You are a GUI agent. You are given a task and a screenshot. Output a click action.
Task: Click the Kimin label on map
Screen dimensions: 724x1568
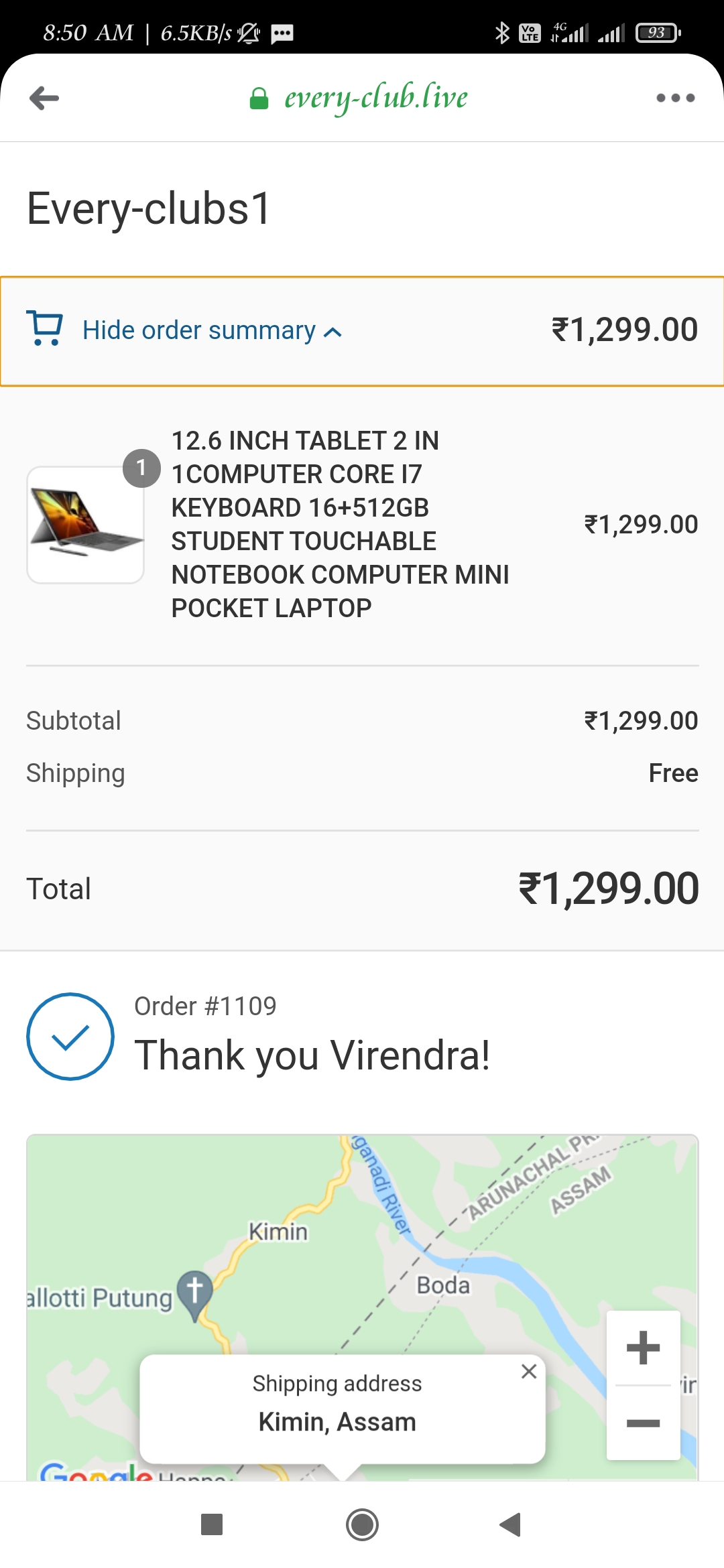coord(278,1232)
